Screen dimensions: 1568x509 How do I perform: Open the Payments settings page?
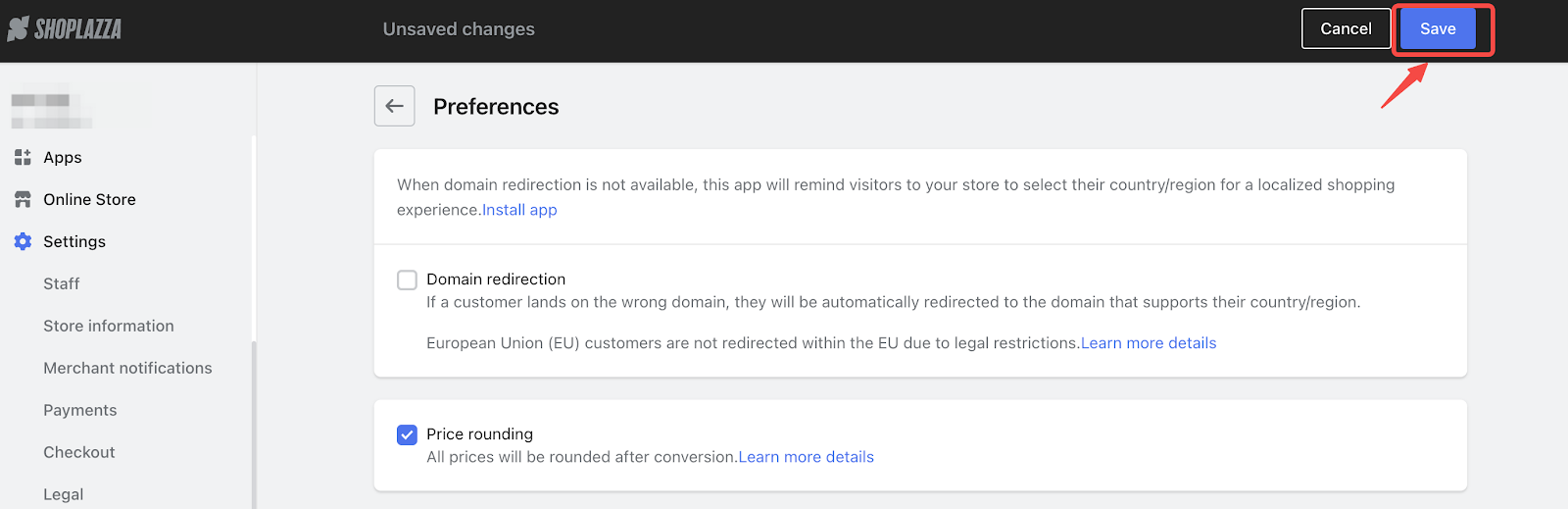80,410
